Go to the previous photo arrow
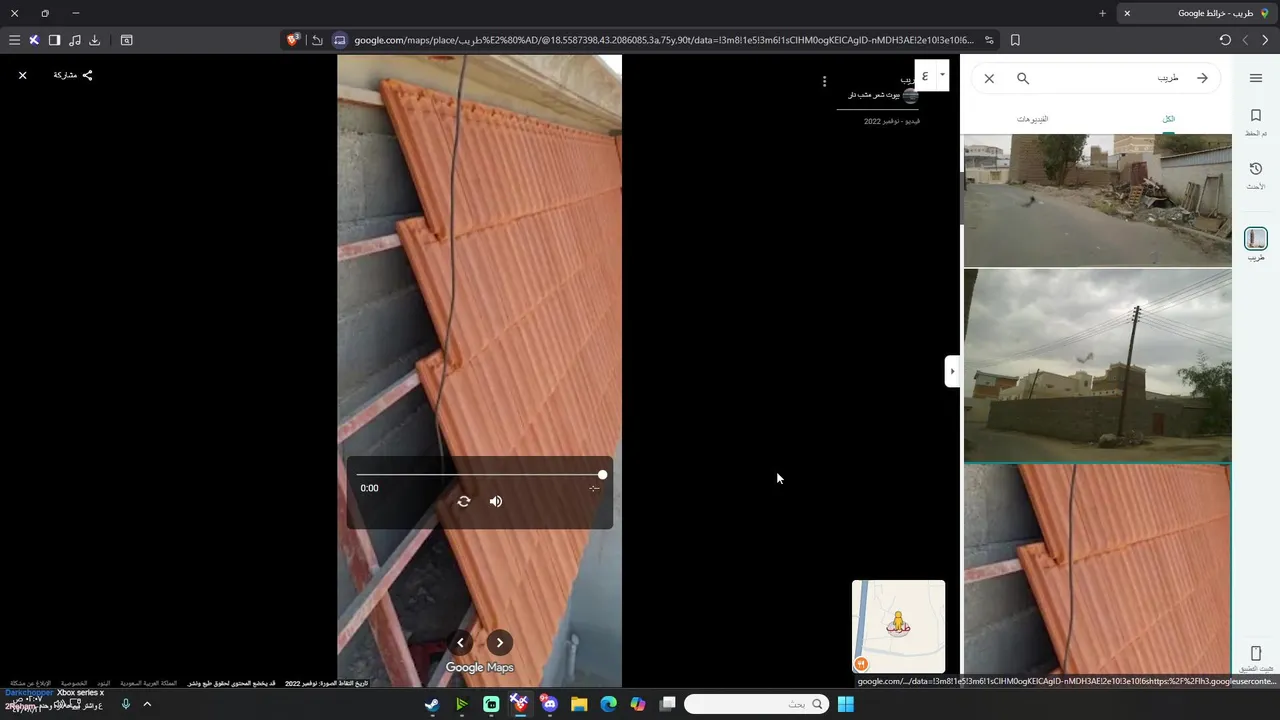 tap(460, 643)
